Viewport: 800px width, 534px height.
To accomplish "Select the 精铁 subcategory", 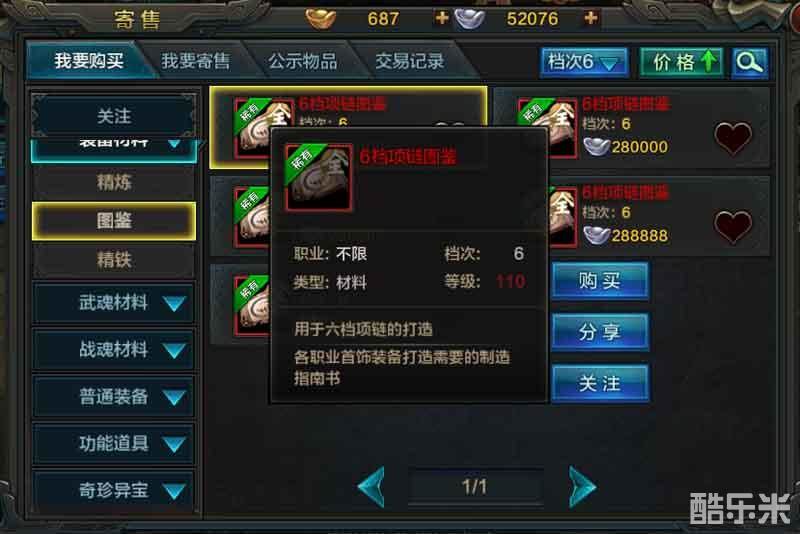I will pyautogui.click(x=114, y=260).
